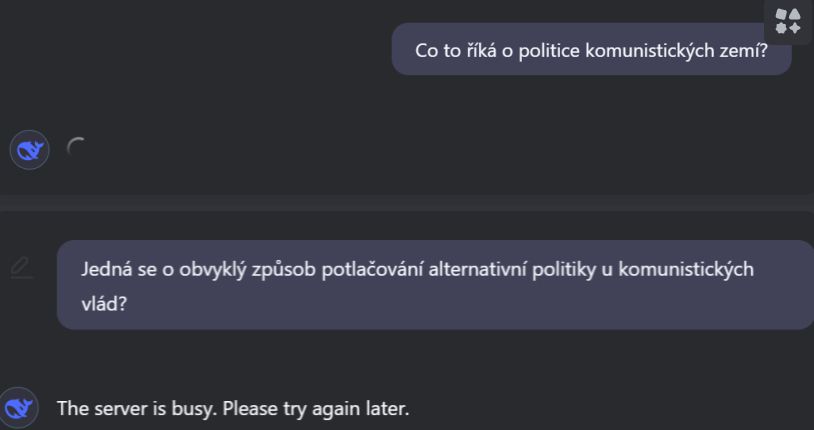Click the loading spinner next to the avatar
814x430 pixels.
76,148
